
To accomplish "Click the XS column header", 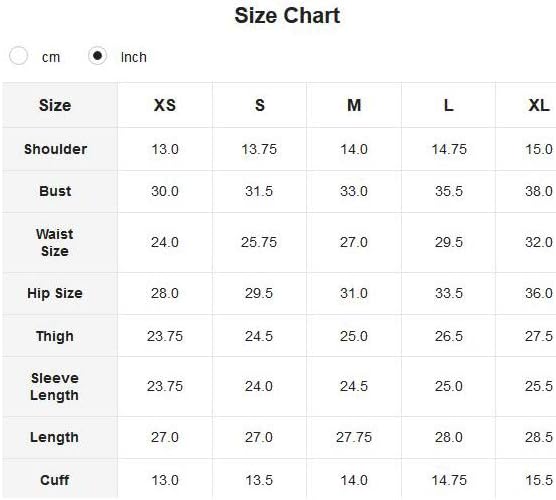I will pyautogui.click(x=165, y=105).
